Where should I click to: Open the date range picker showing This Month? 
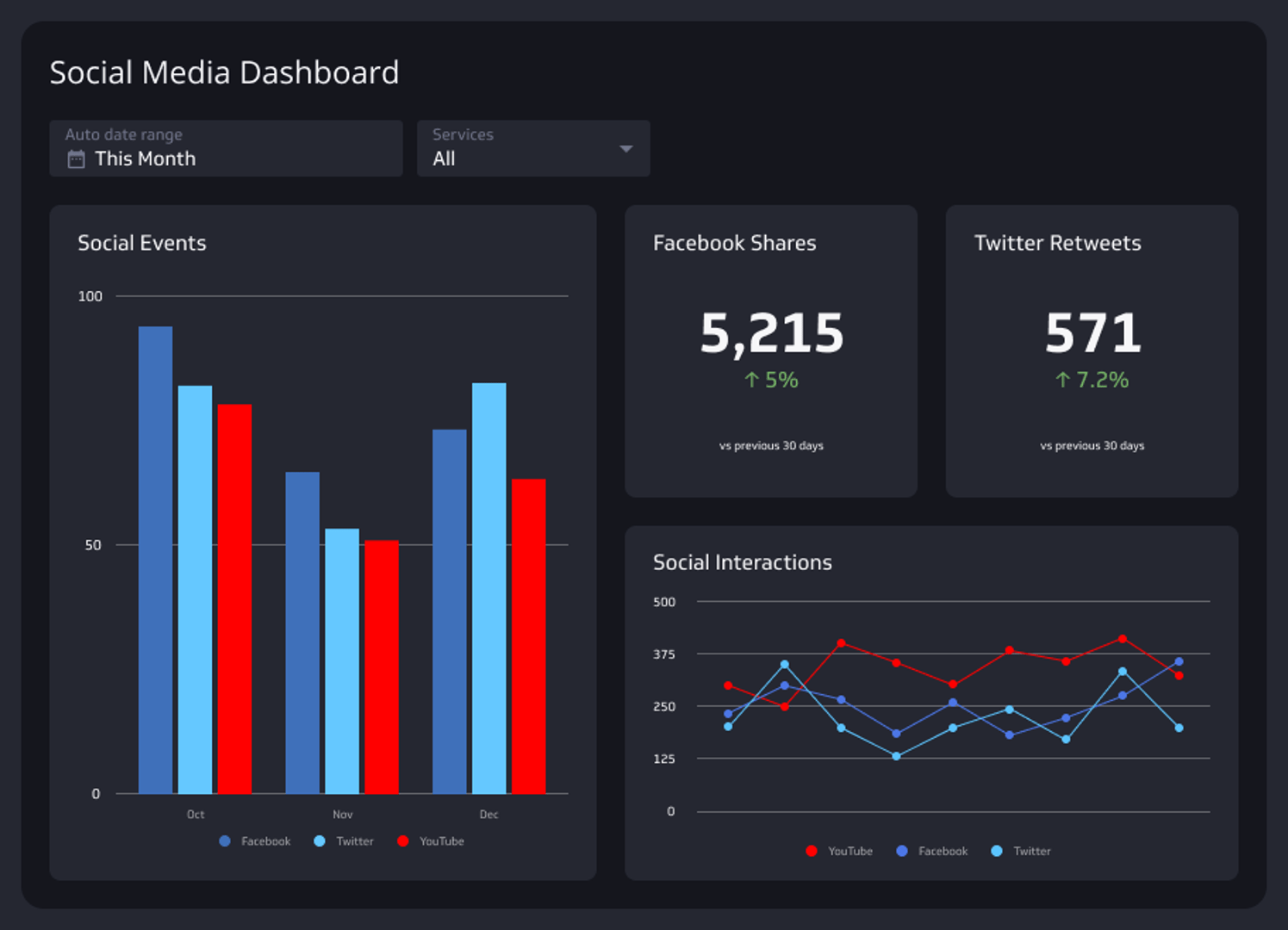click(x=226, y=148)
